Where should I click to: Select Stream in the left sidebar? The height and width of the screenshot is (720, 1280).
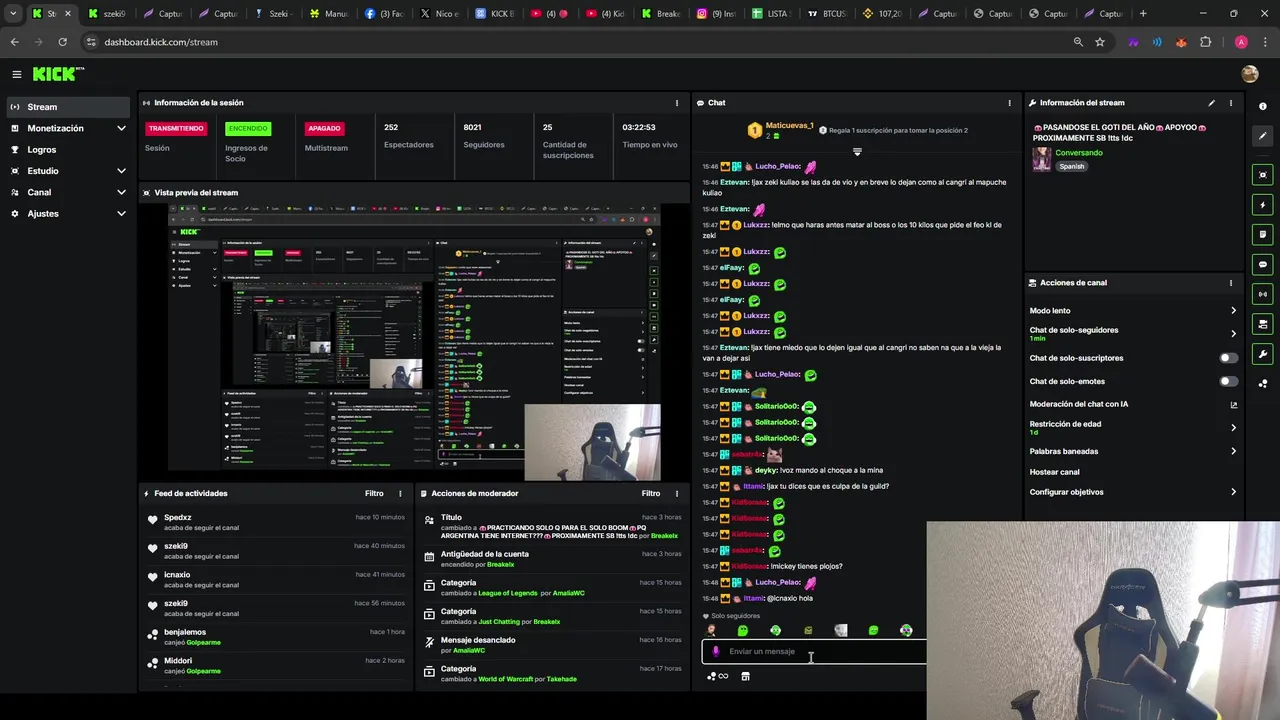pos(68,107)
